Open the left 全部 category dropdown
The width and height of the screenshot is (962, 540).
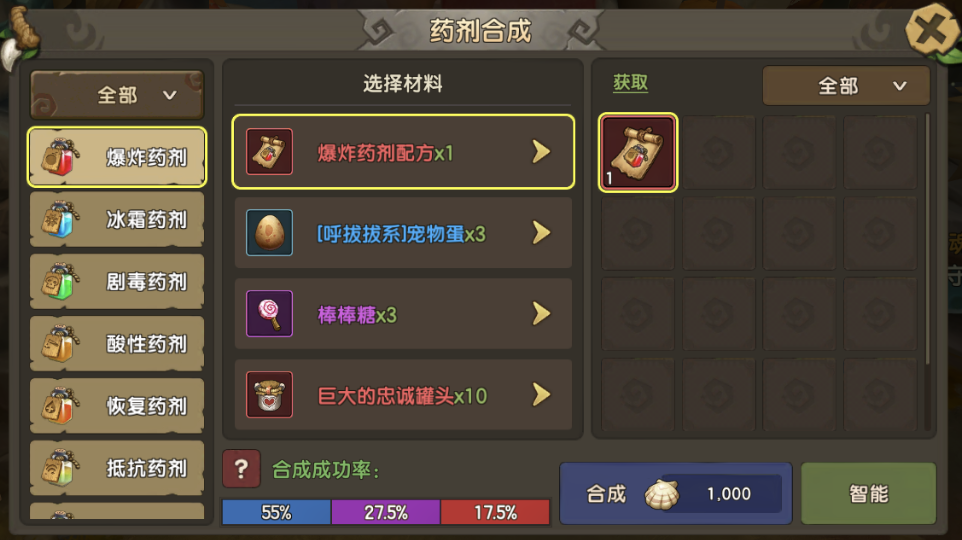click(117, 95)
